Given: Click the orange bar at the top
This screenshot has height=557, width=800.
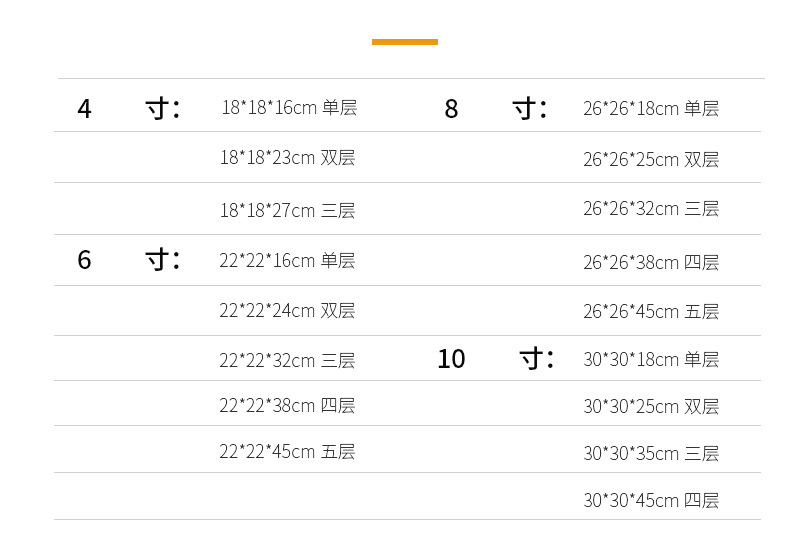Looking at the screenshot, I should click(404, 42).
